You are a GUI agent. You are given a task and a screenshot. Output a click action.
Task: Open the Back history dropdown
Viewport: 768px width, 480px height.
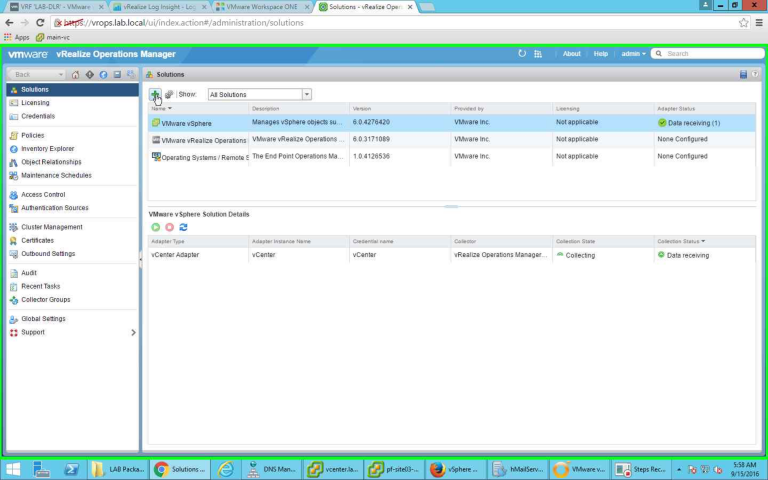point(61,74)
